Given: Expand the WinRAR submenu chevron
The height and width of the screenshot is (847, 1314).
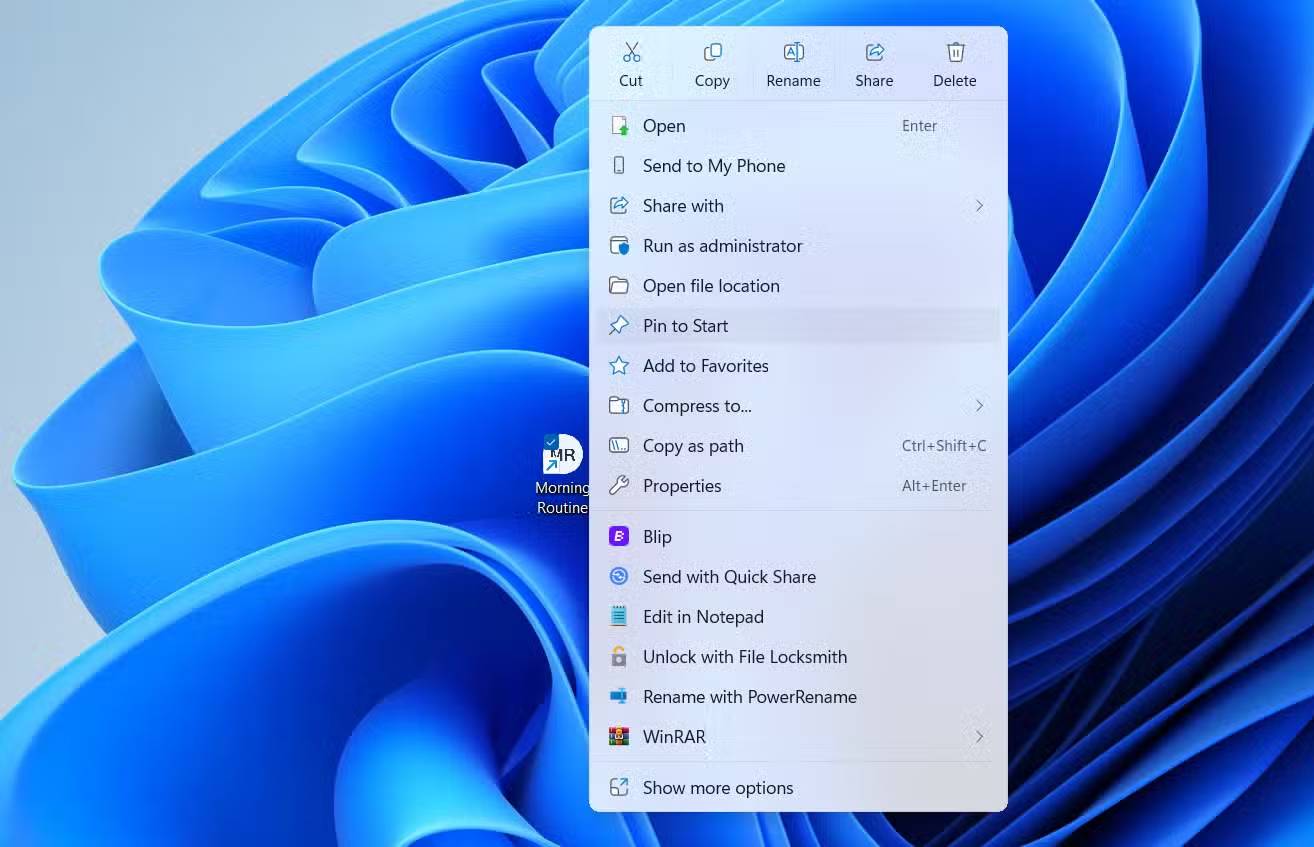Looking at the screenshot, I should pos(979,737).
